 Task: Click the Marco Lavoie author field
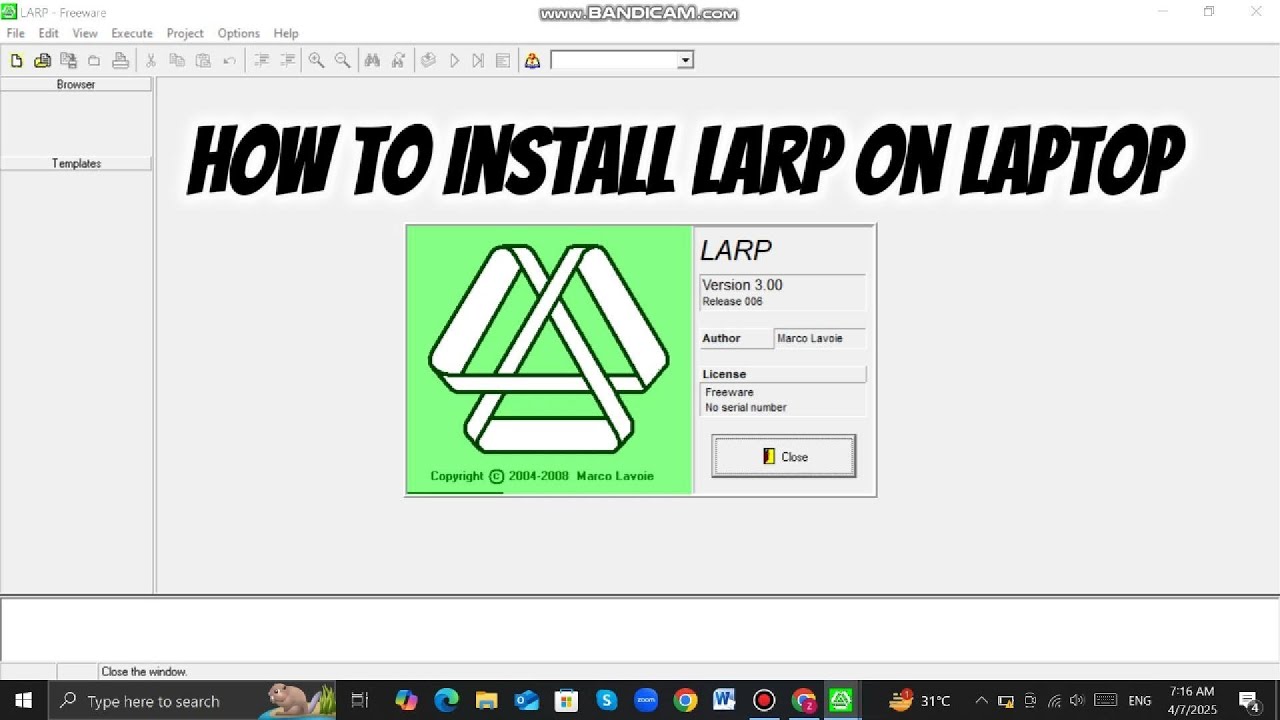(x=819, y=338)
